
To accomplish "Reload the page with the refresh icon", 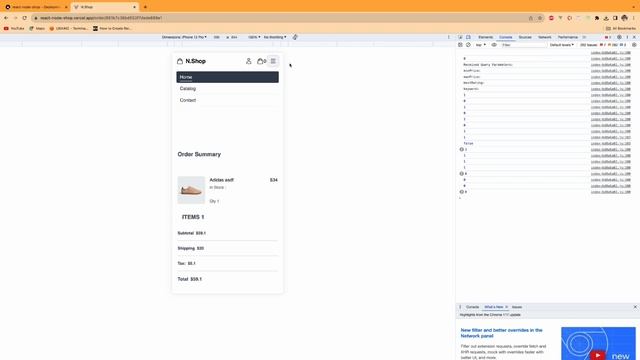I will coord(24,18).
